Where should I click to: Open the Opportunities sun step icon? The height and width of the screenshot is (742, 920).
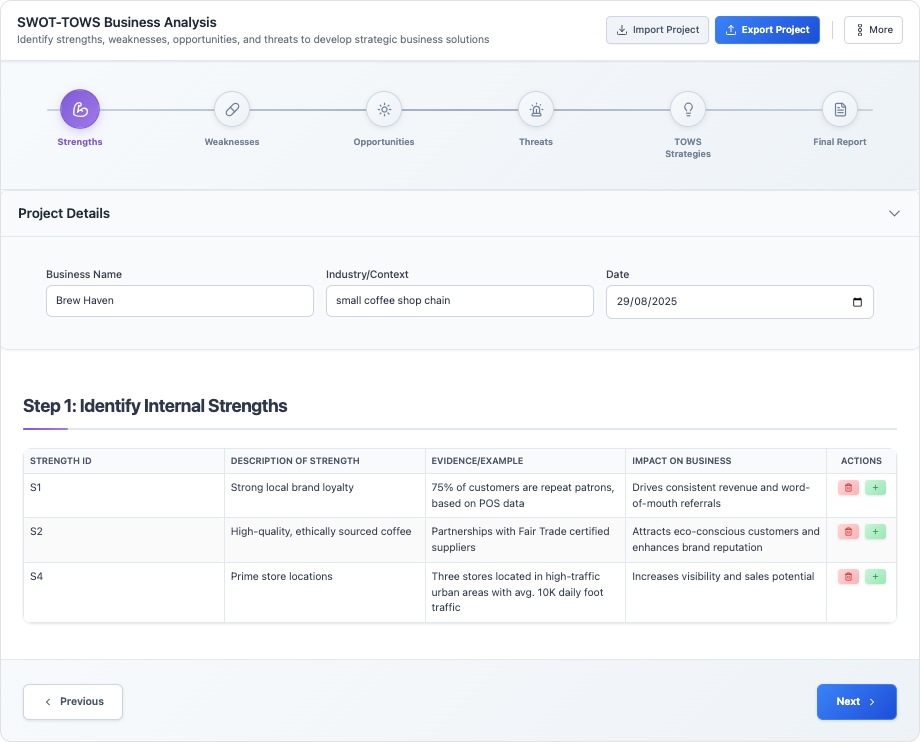click(384, 109)
